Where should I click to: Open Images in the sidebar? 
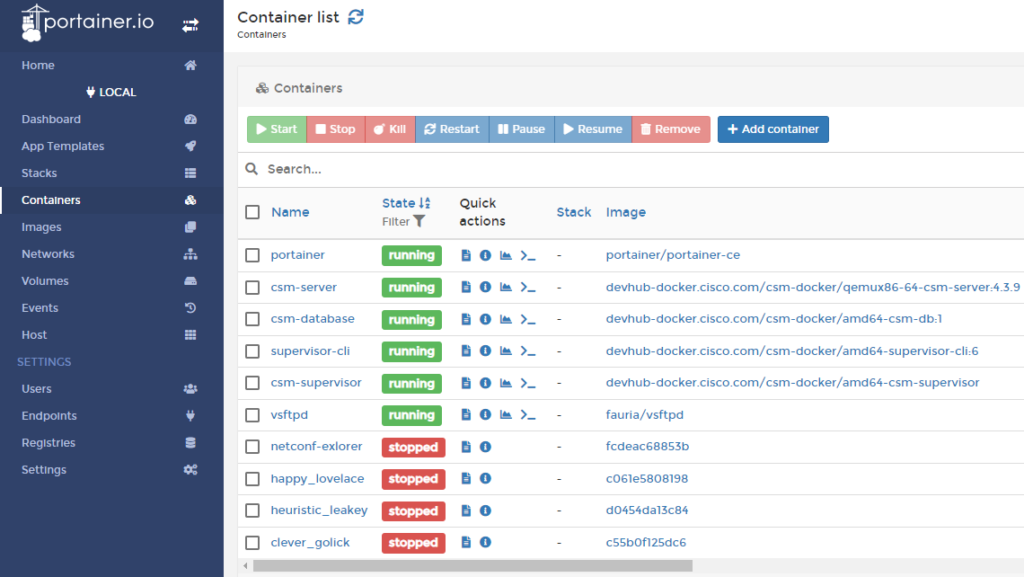point(42,227)
